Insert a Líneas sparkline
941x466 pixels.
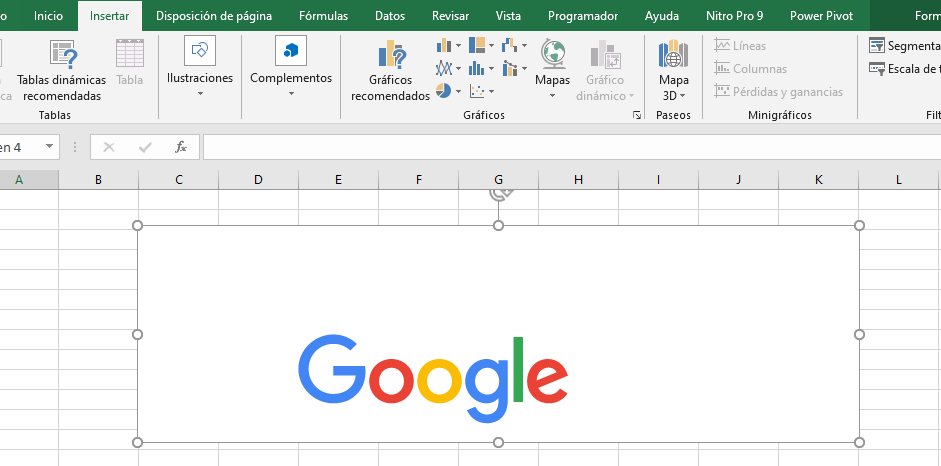[x=741, y=46]
